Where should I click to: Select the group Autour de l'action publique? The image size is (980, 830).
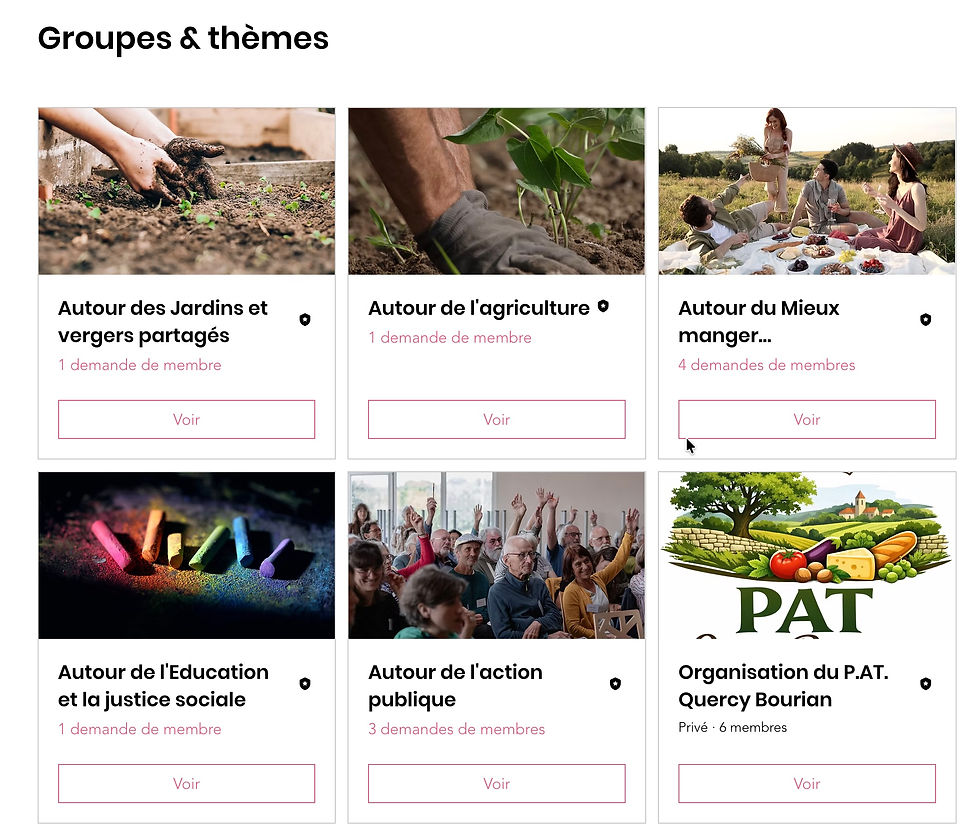[x=455, y=685]
